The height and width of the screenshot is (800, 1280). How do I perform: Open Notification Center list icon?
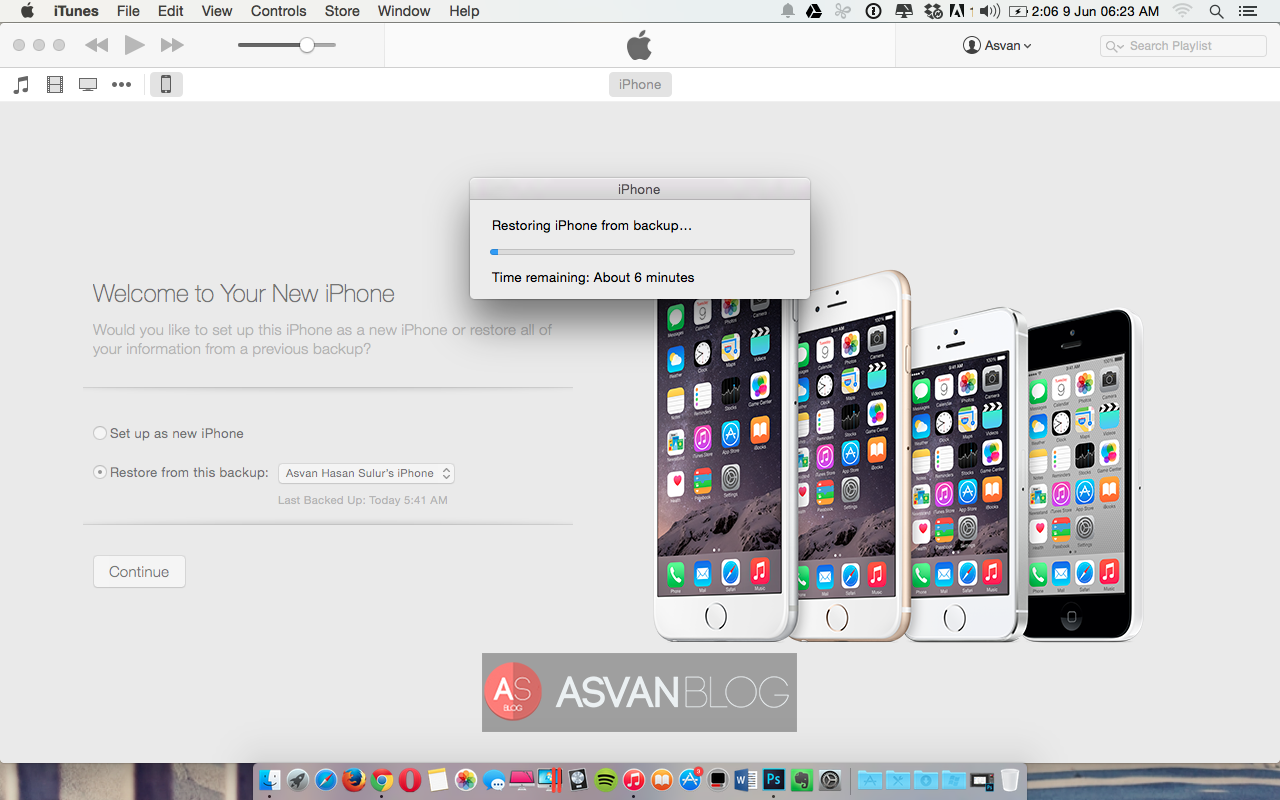tap(1247, 11)
